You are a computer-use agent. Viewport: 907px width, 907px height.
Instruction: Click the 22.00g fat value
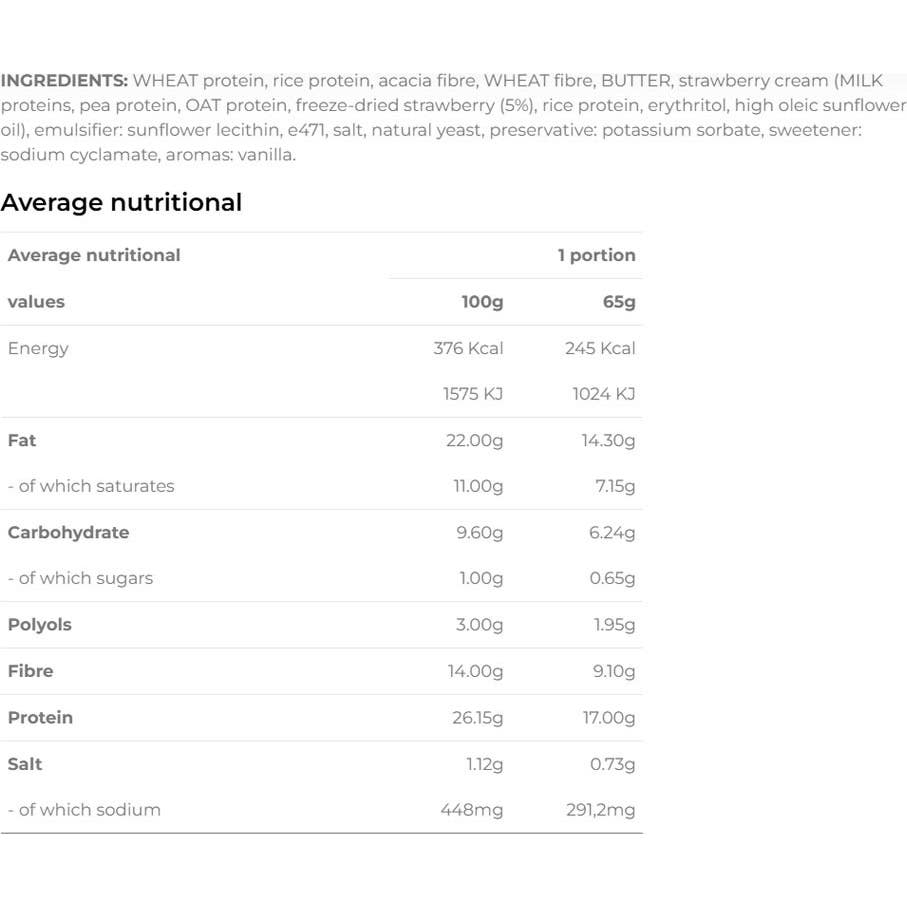tap(474, 440)
